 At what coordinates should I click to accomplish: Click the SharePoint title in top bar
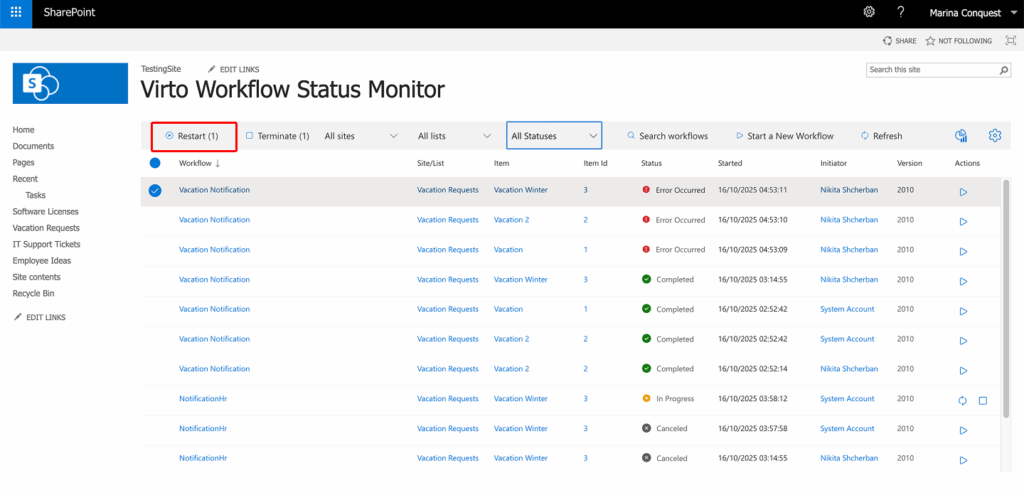pyautogui.click(x=69, y=12)
